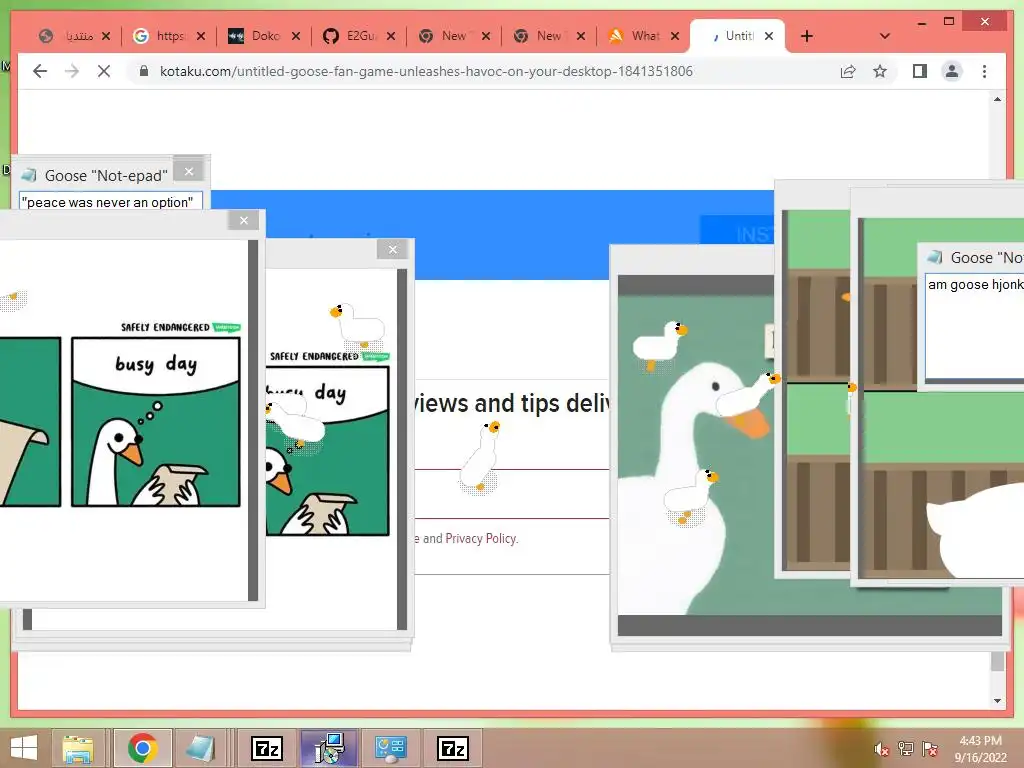Open the last 7z taskbar icon
1024x768 pixels.
click(453, 748)
